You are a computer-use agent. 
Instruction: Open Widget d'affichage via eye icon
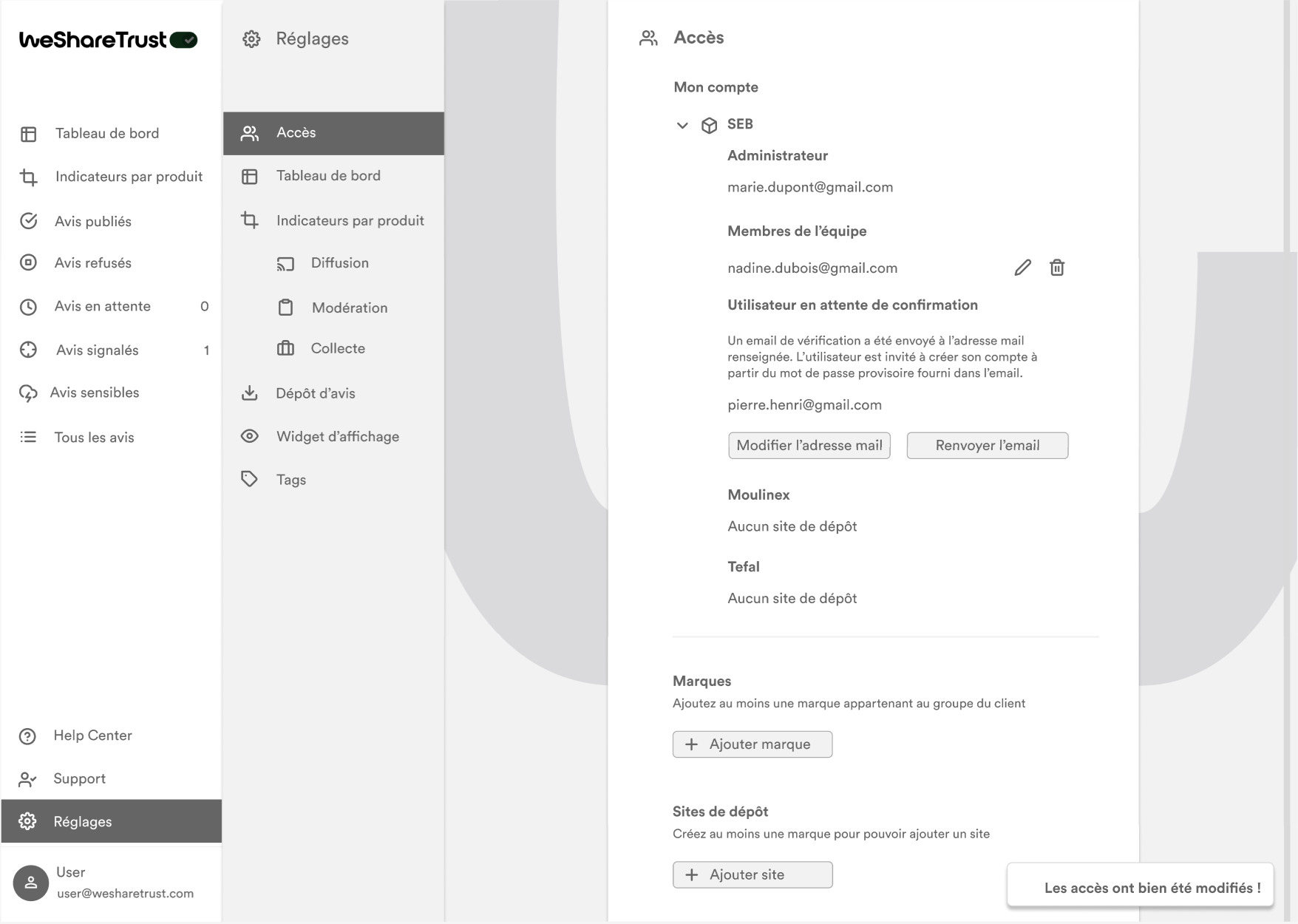coord(250,436)
